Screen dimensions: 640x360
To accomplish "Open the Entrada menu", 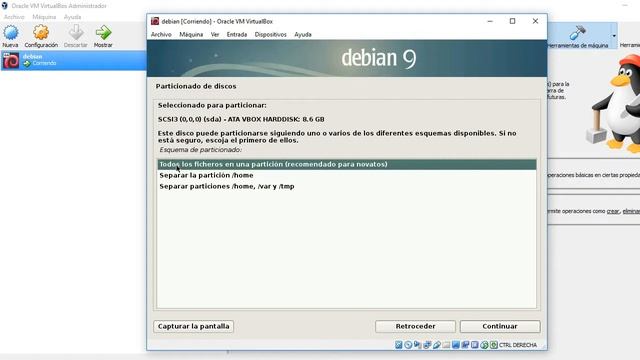I will (237, 35).
